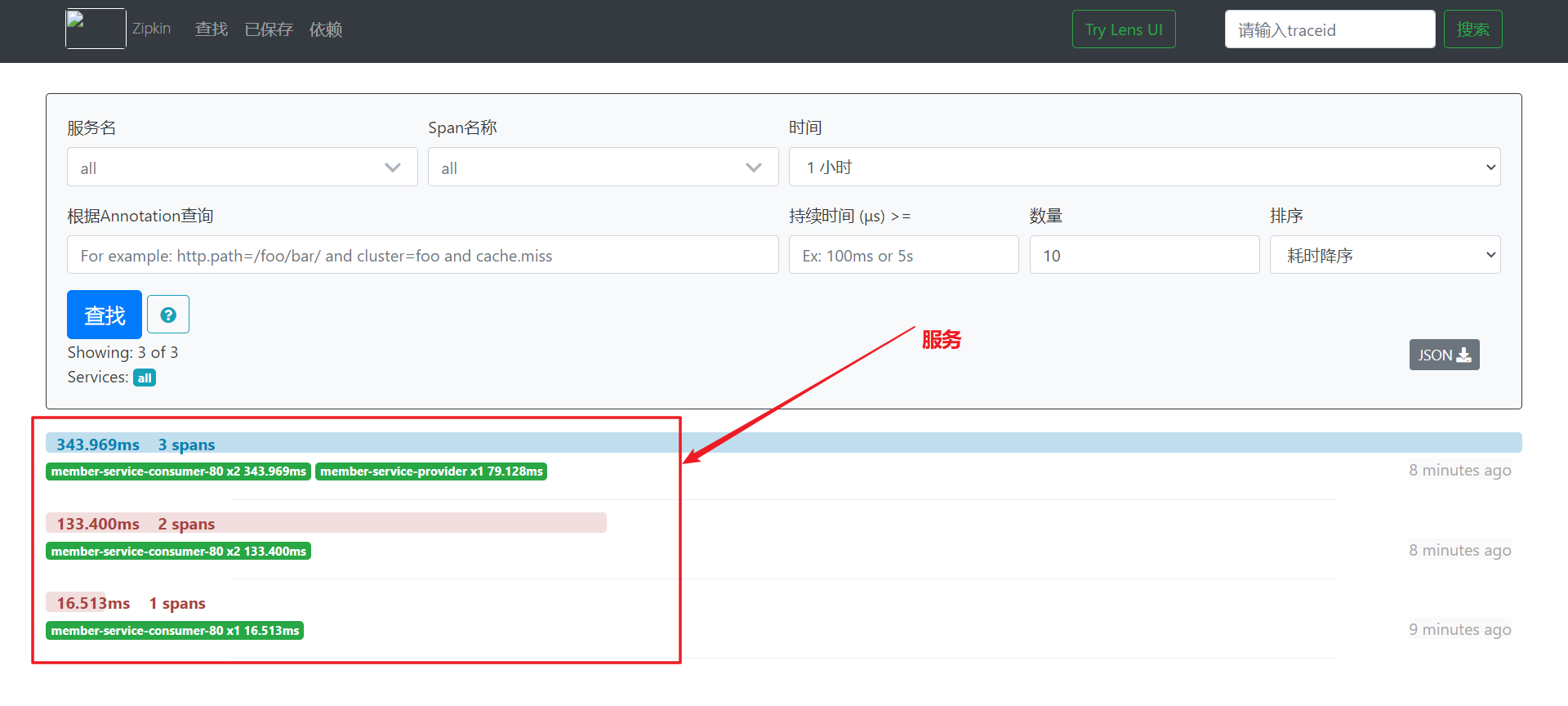Open the 服务名 service dropdown
The height and width of the screenshot is (706, 1568).
(x=242, y=168)
